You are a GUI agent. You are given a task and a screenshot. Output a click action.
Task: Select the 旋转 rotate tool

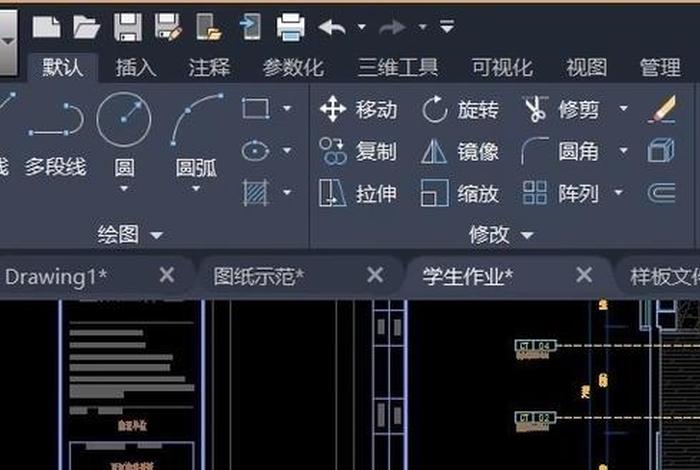pos(460,109)
